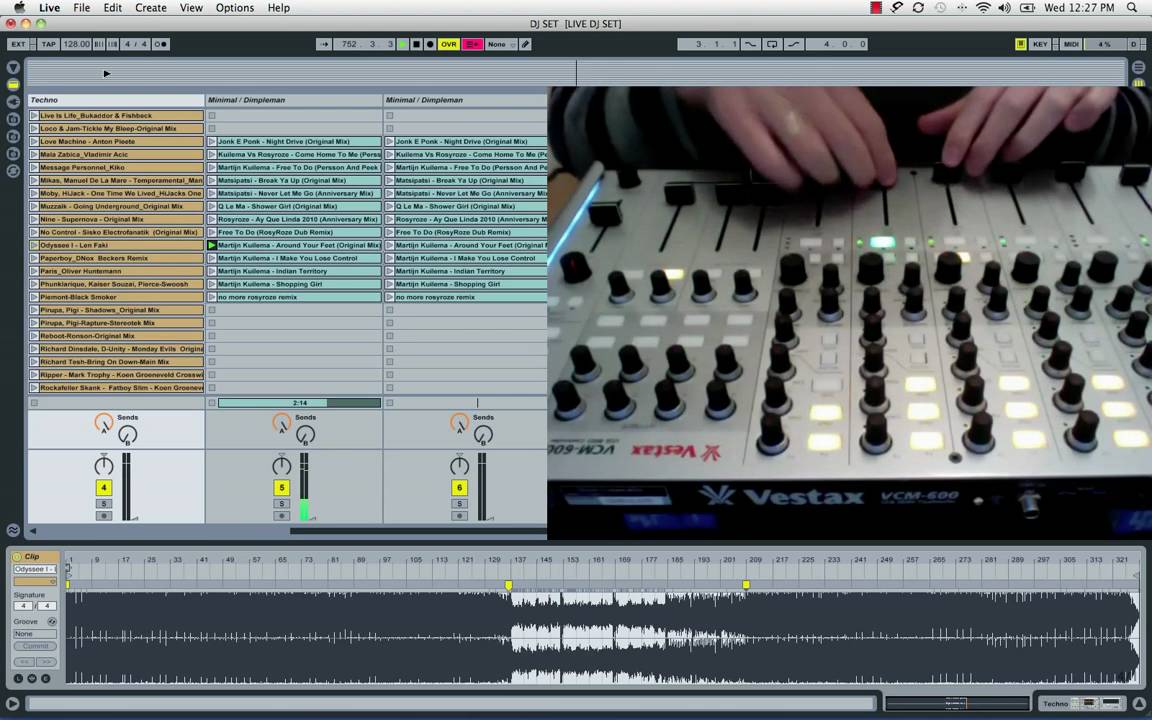Open the Options menu

(x=234, y=7)
